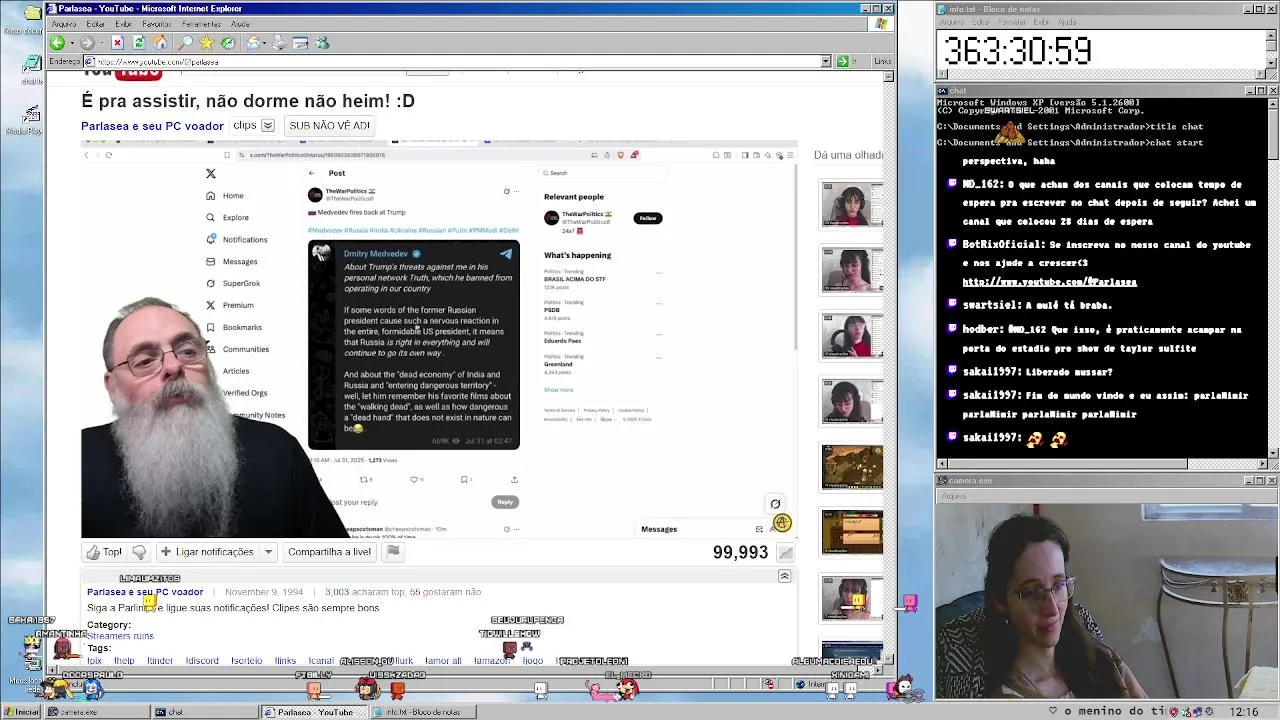Open the Home page icon
Image resolution: width=1280 pixels, height=720 pixels.
point(160,43)
